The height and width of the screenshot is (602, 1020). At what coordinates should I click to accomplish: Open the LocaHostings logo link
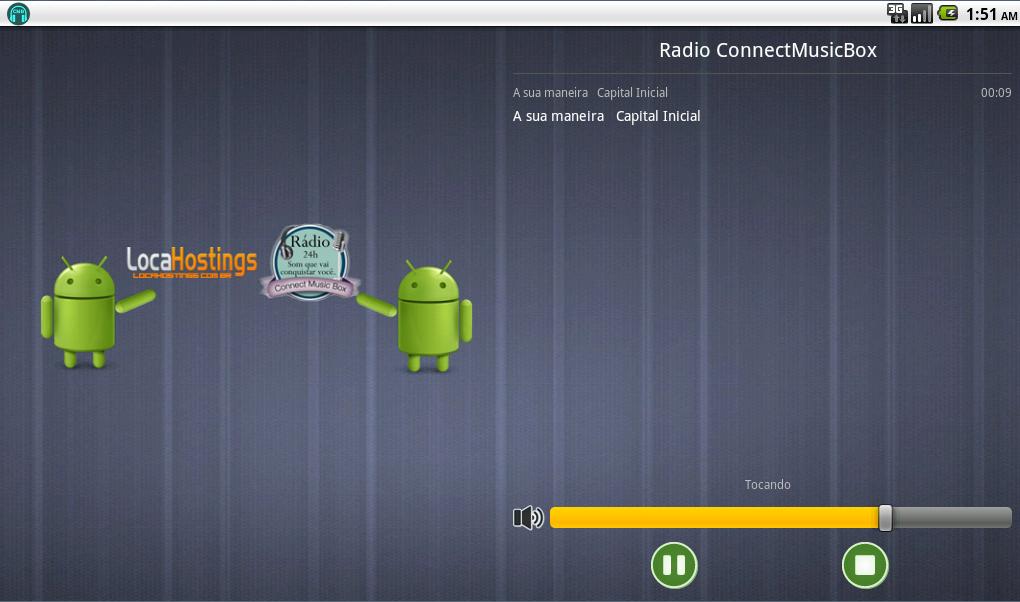click(192, 262)
